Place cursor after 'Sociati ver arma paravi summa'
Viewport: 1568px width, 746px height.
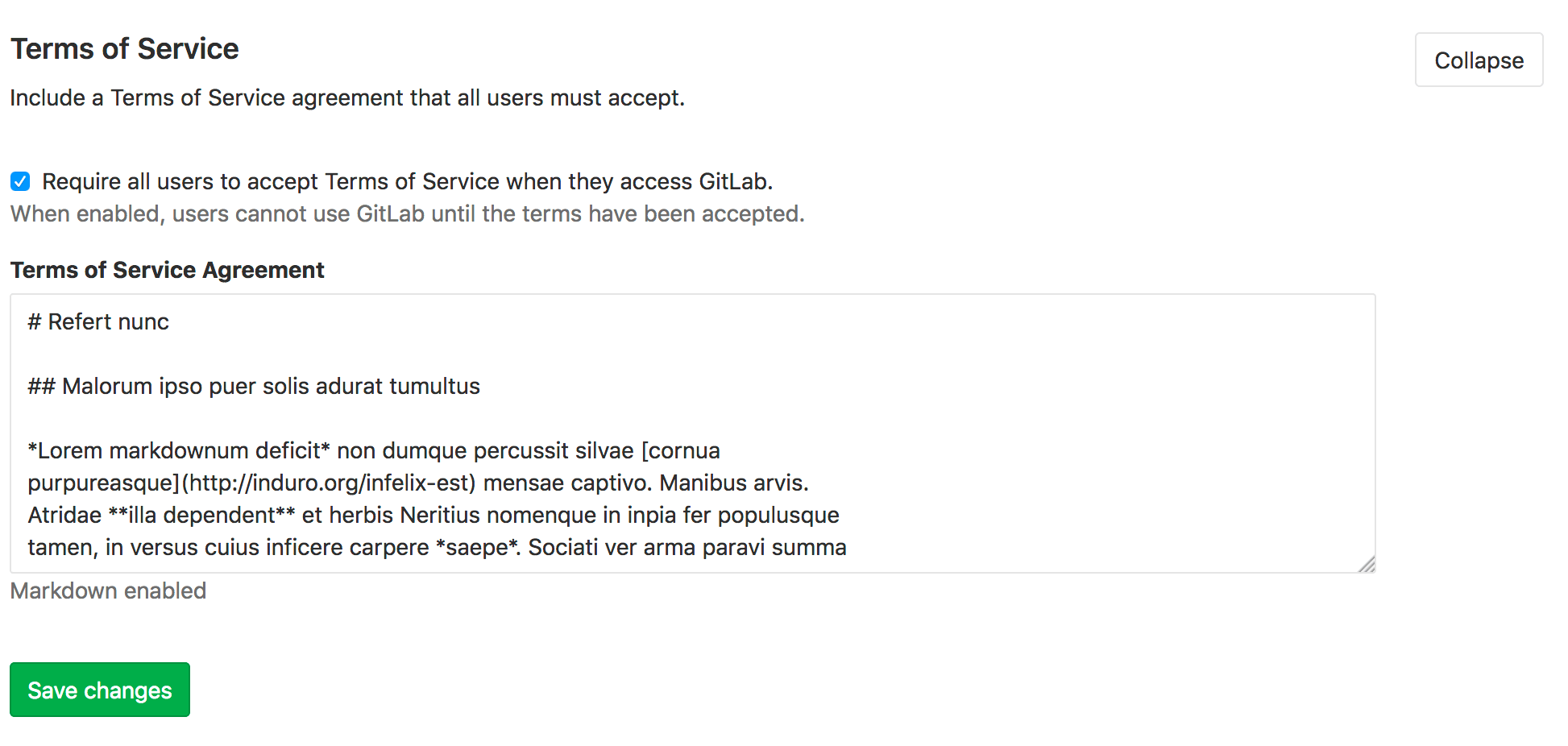(848, 547)
